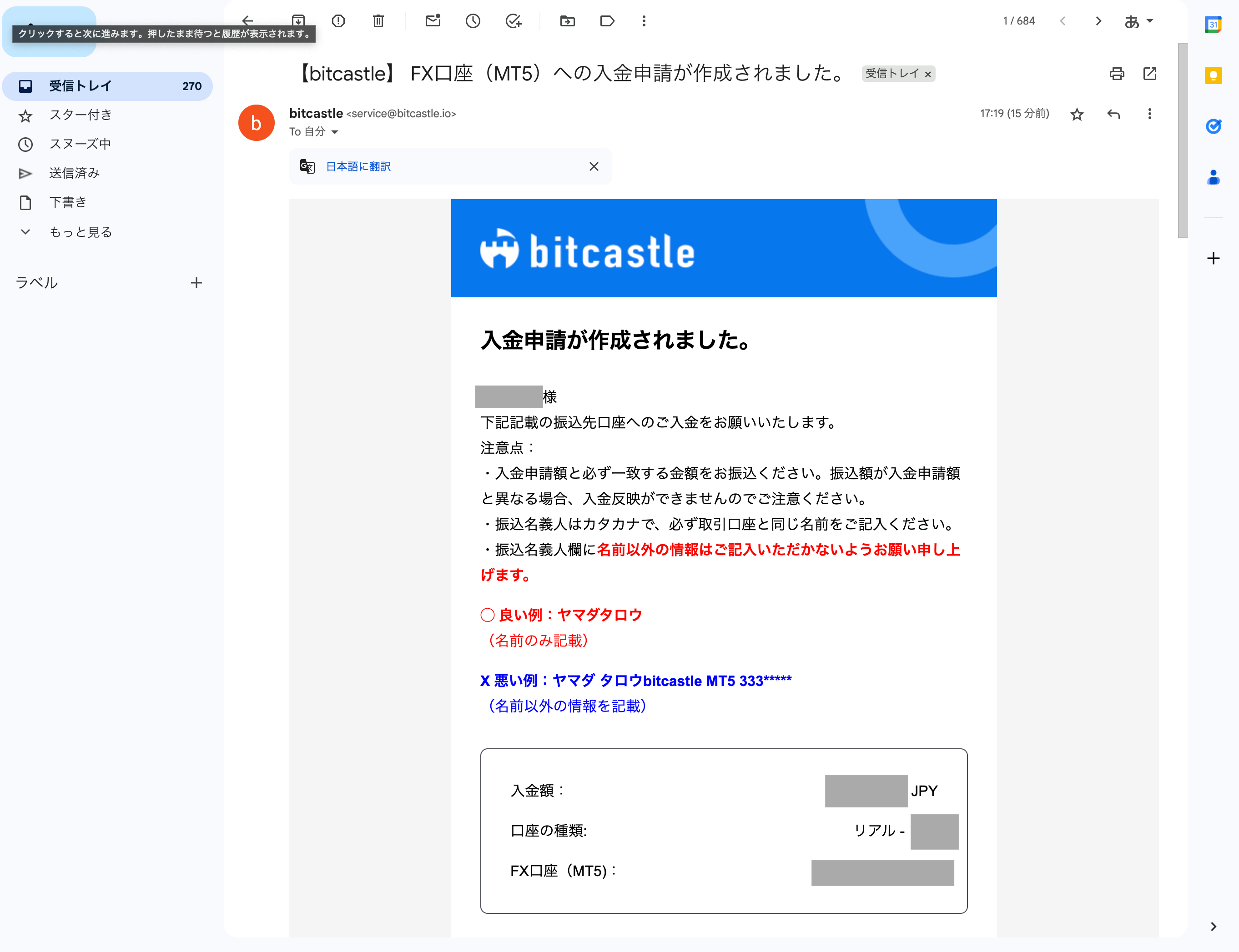Move the email to a folder
Screen dimensions: 1239x952
point(567,21)
